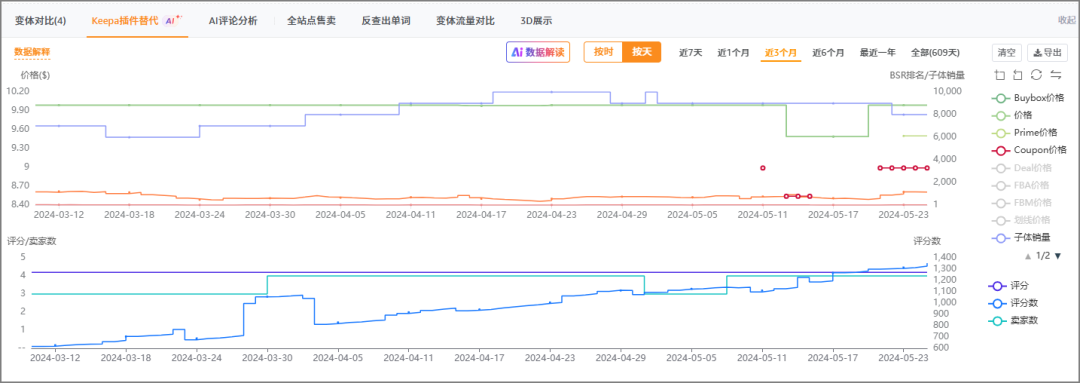Open the AI评论分析 tab
Viewport: 1080px width, 383px height.
(x=233, y=21)
